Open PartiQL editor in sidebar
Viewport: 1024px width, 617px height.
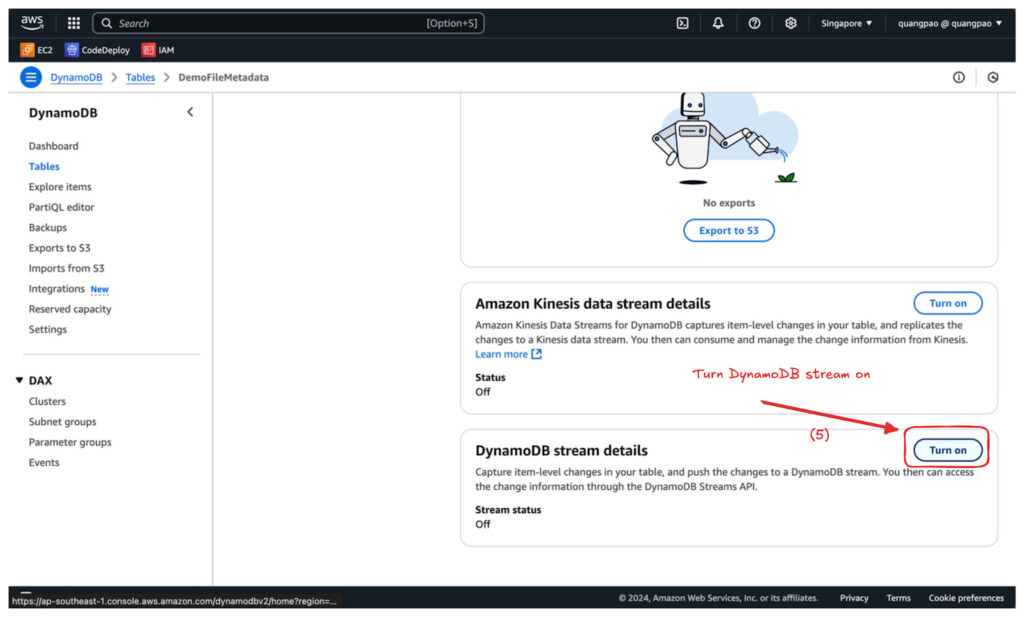click(x=61, y=207)
